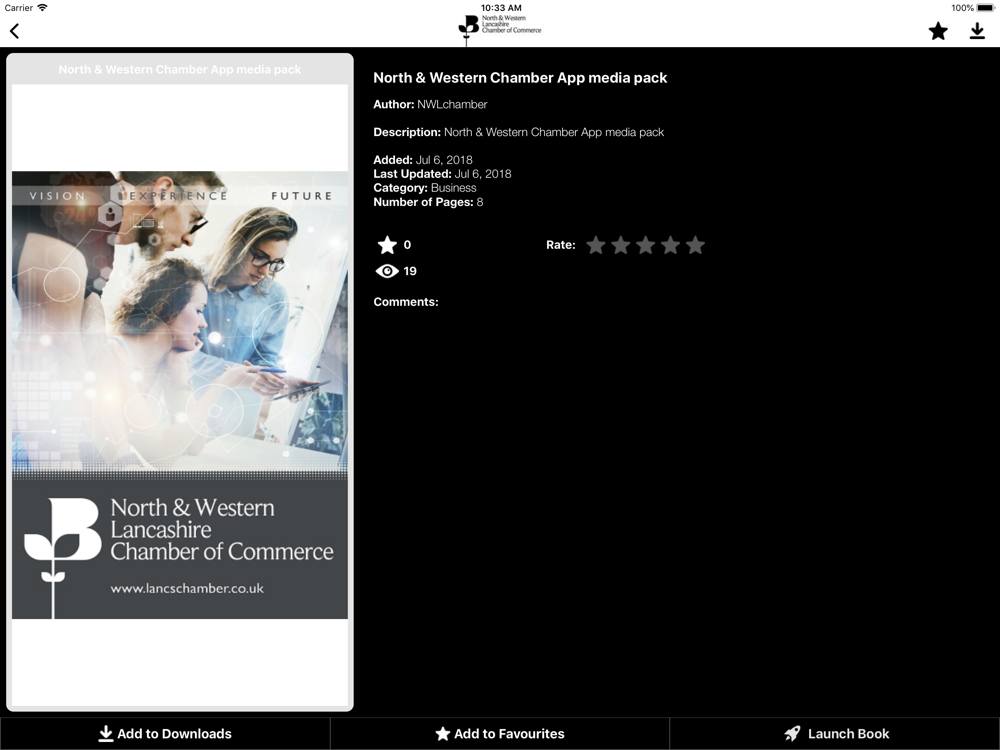Select the author name NWLchamber

[452, 104]
